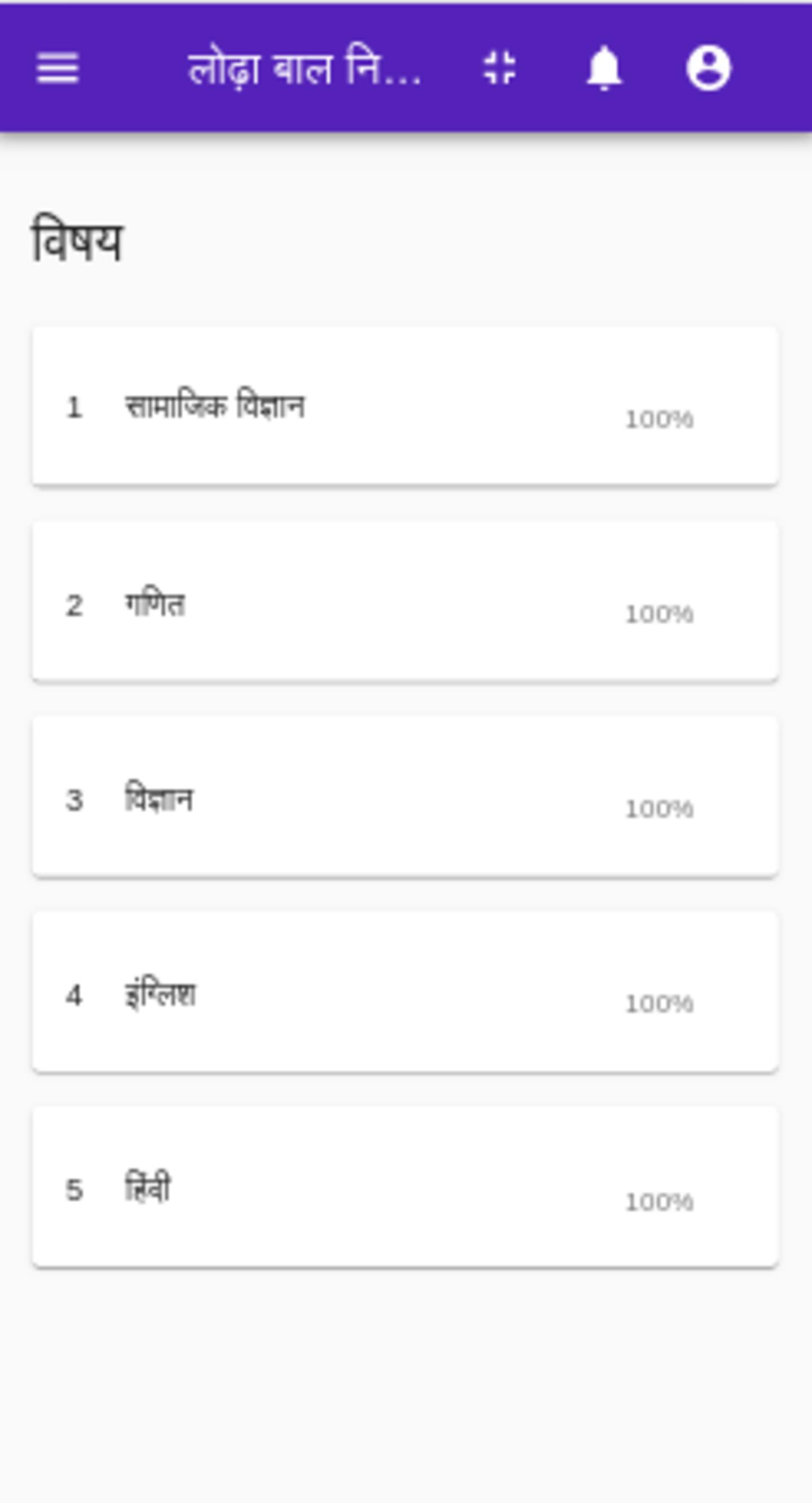Click the 100% progress of गणित
812x1503 pixels.
pos(659,614)
